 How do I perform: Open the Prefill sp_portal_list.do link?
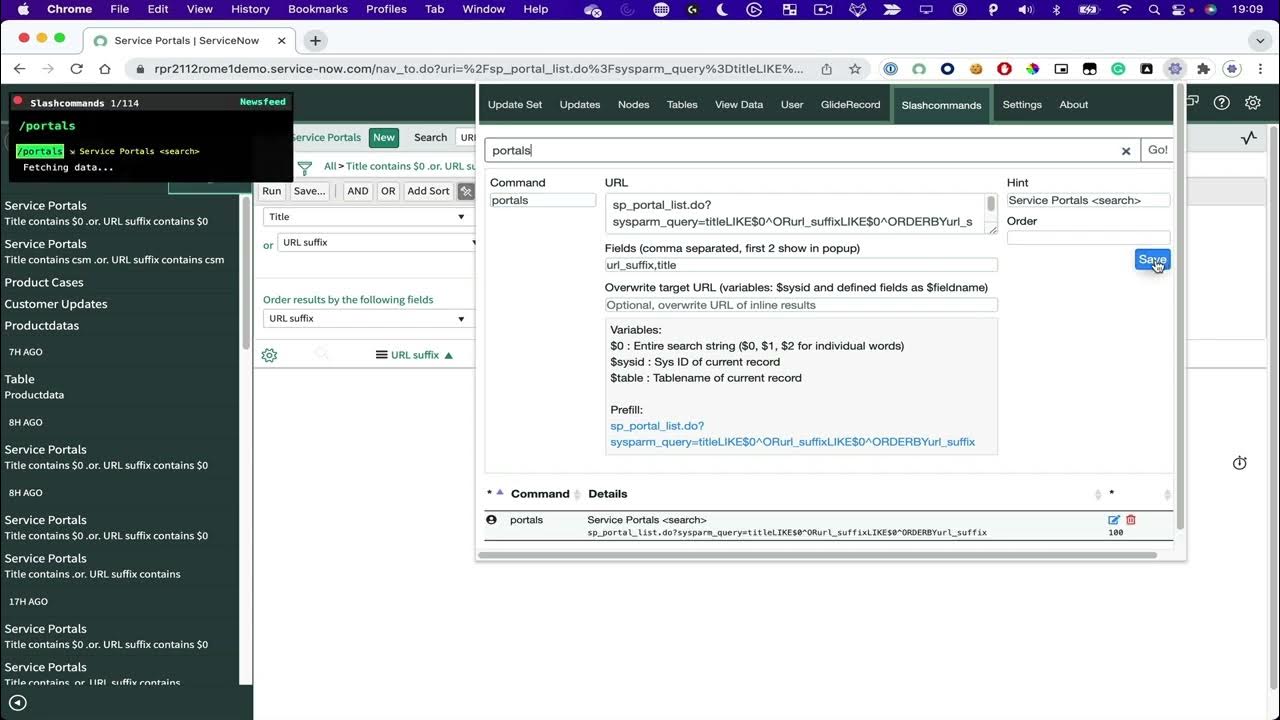coord(793,434)
